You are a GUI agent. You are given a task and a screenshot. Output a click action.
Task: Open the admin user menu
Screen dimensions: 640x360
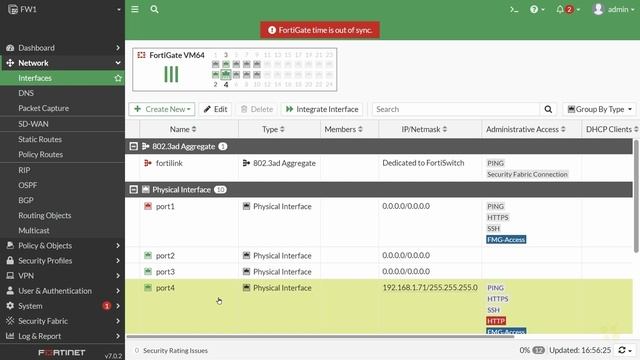coord(613,9)
